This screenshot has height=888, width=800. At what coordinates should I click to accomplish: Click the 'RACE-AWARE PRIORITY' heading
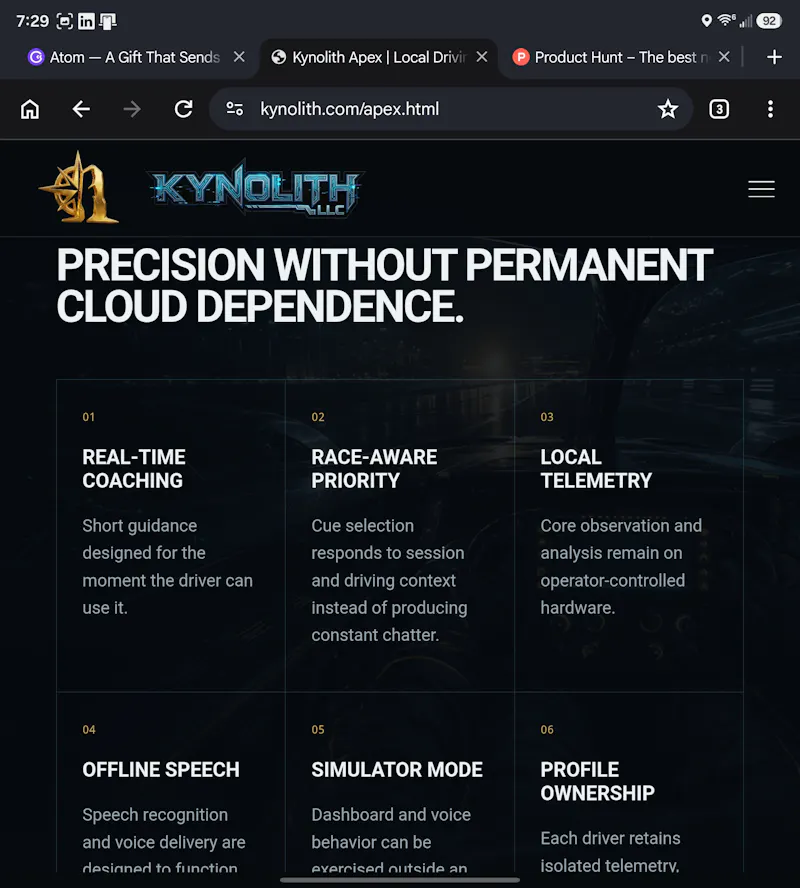[x=374, y=469]
